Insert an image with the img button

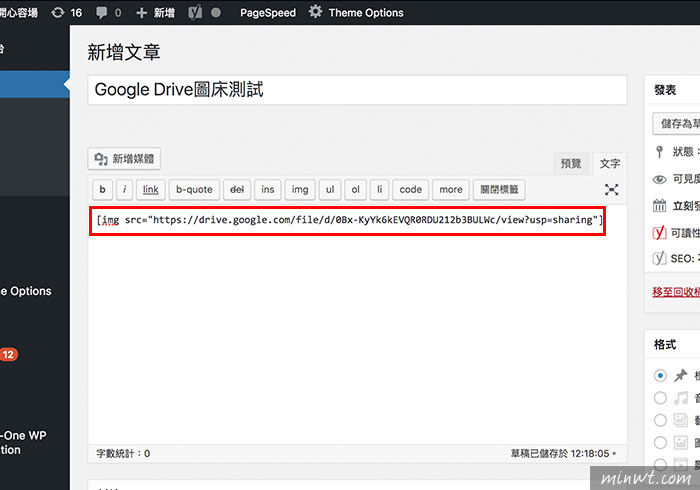pos(300,189)
